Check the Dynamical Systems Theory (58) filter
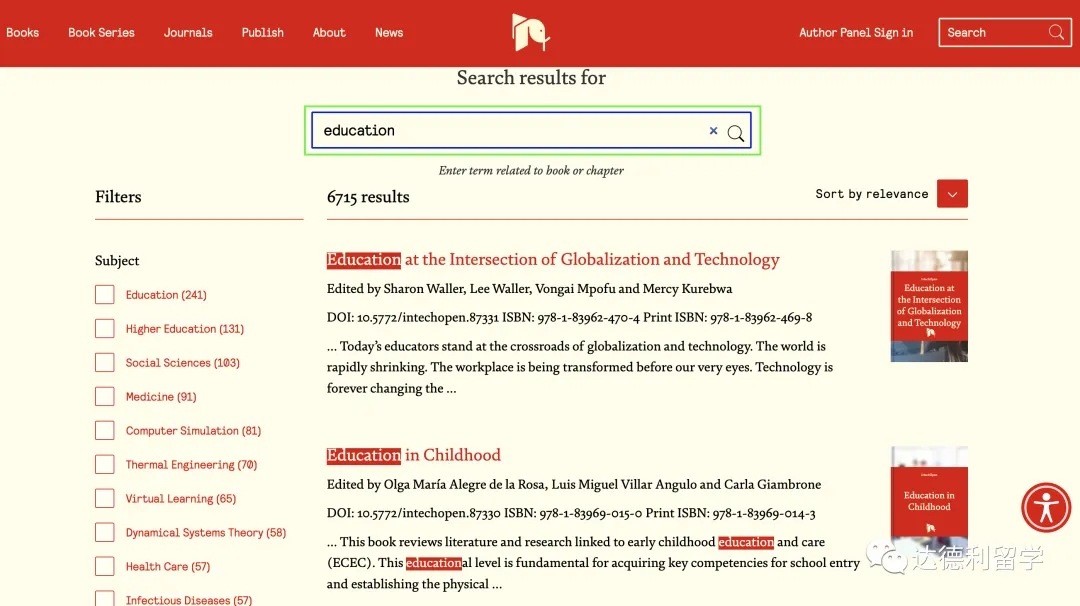 (105, 532)
